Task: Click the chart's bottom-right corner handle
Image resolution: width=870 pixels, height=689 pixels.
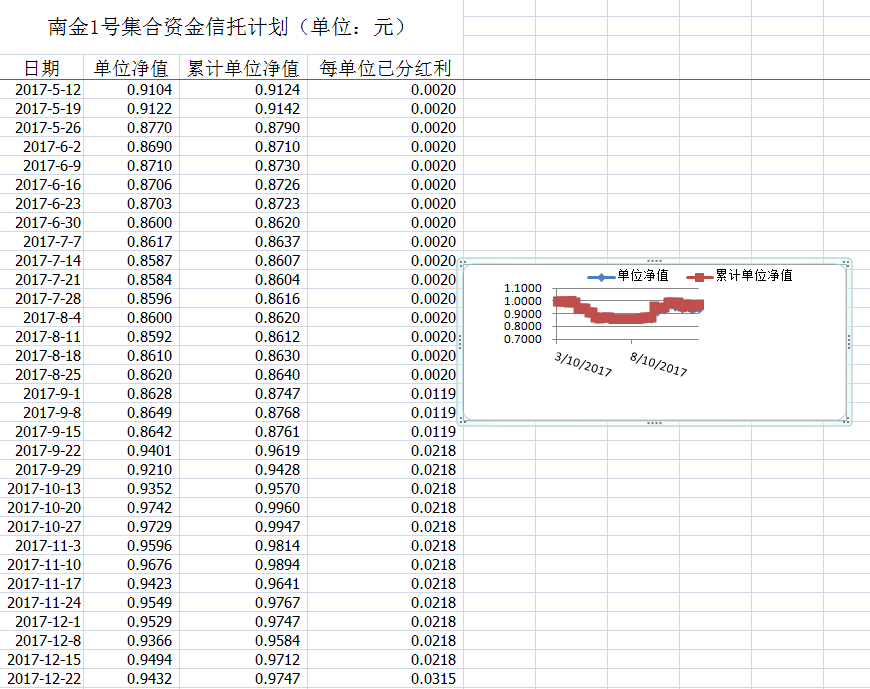Action: 847,420
